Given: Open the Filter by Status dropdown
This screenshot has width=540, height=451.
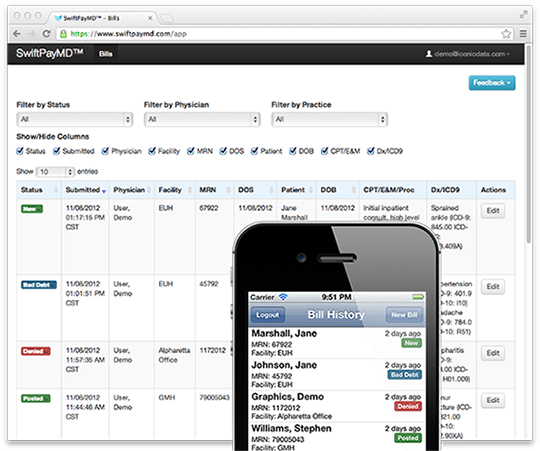Looking at the screenshot, I should [x=75, y=119].
